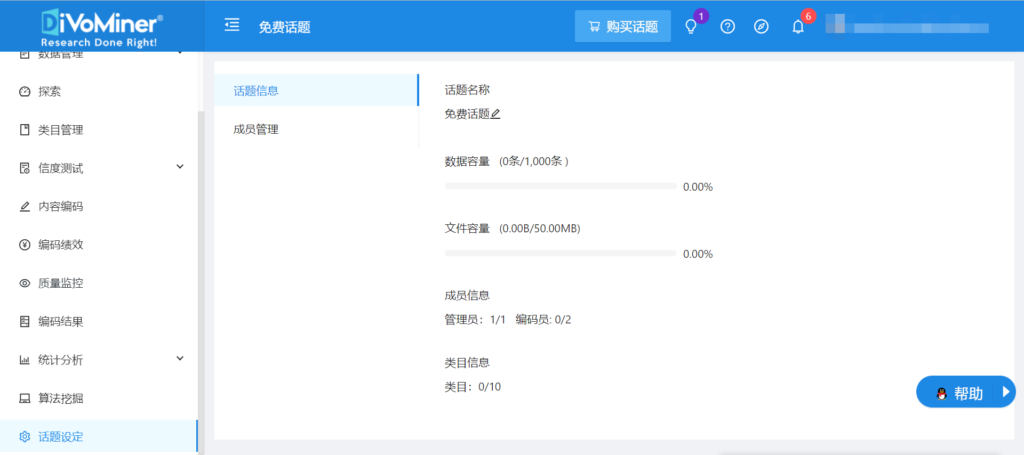Screen dimensions: 1024x455
Task: Click the 0.00% beside the 数据容量 bar
Action: [x=697, y=187]
